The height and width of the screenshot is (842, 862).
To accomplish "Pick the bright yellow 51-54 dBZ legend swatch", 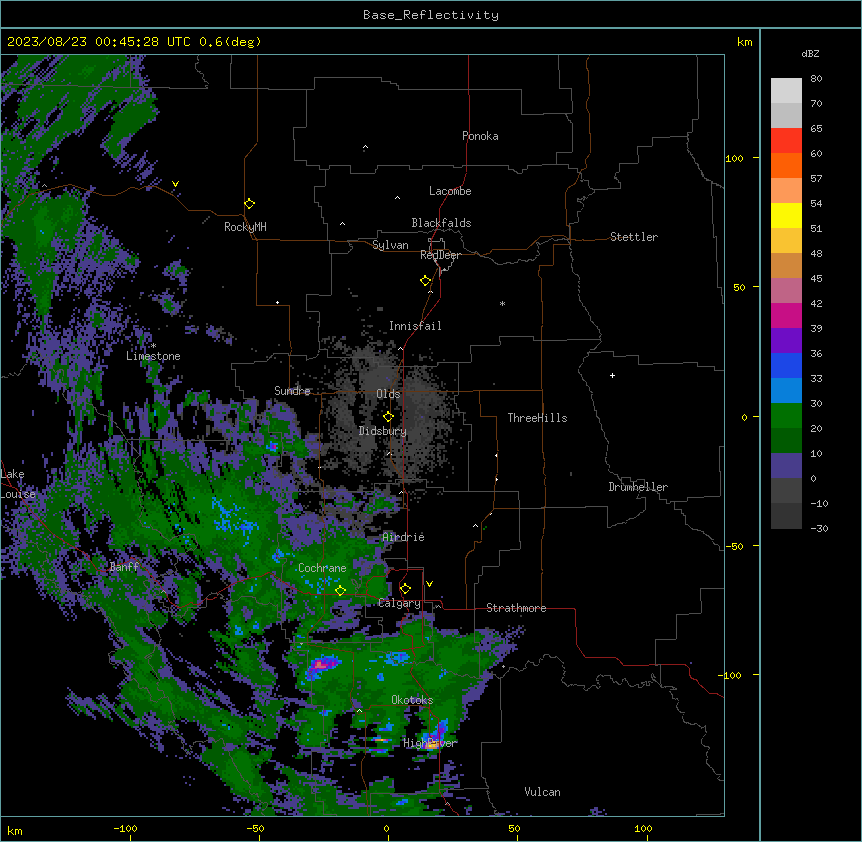I will pyautogui.click(x=786, y=215).
